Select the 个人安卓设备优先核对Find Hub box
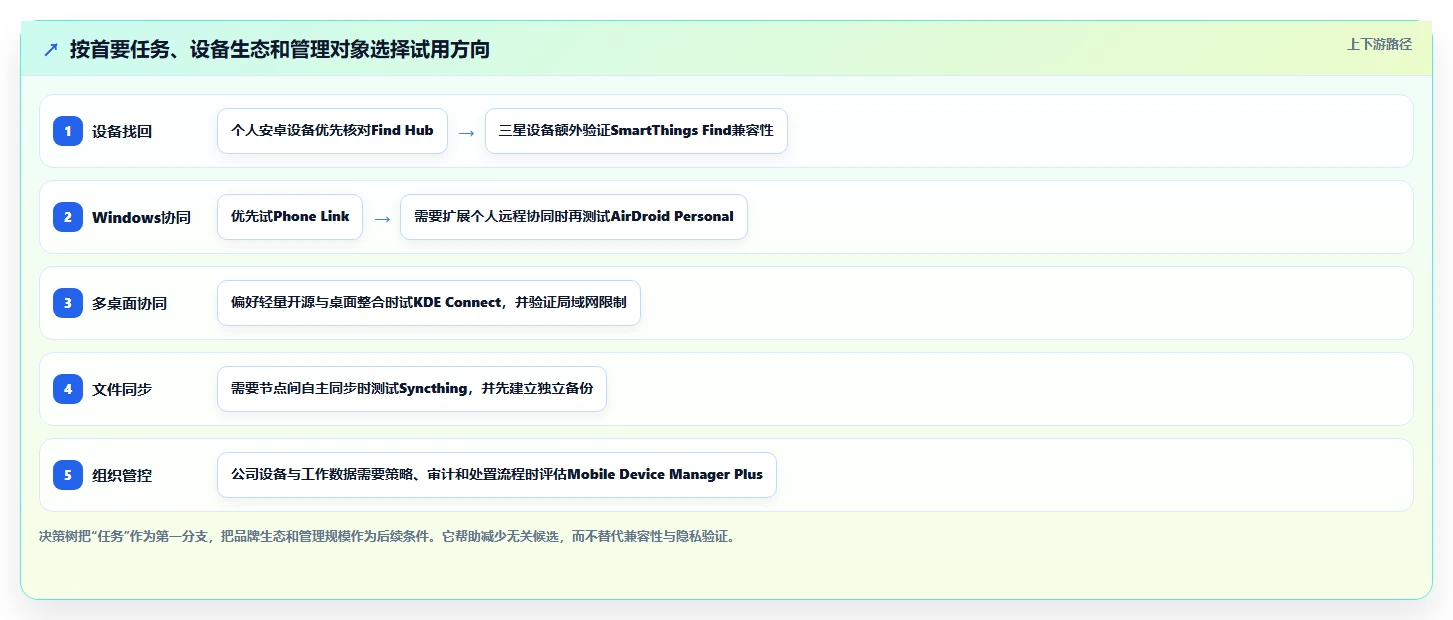Screen dimensions: 1453x620 [332, 131]
